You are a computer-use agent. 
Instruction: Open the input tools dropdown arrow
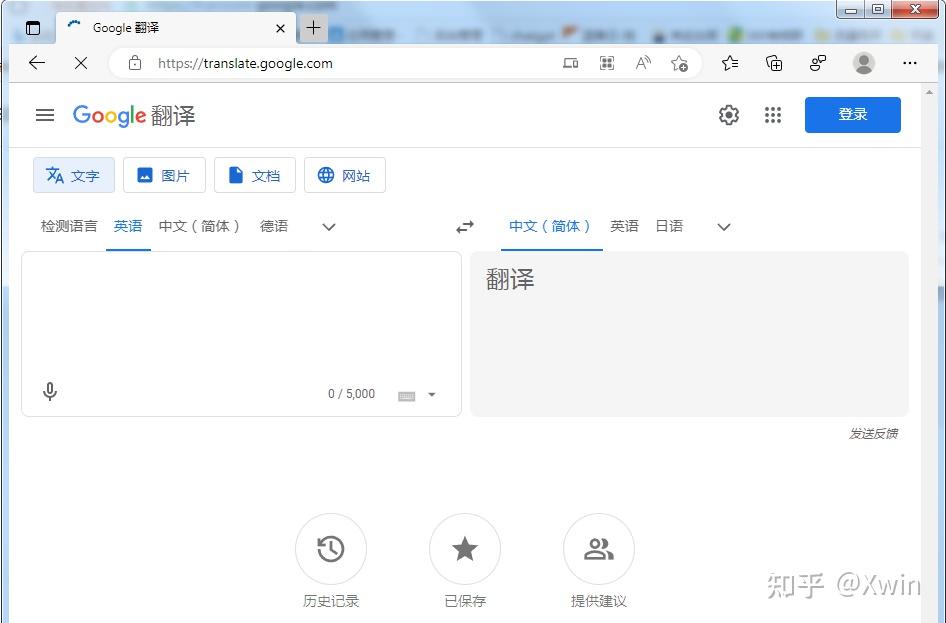coord(432,394)
